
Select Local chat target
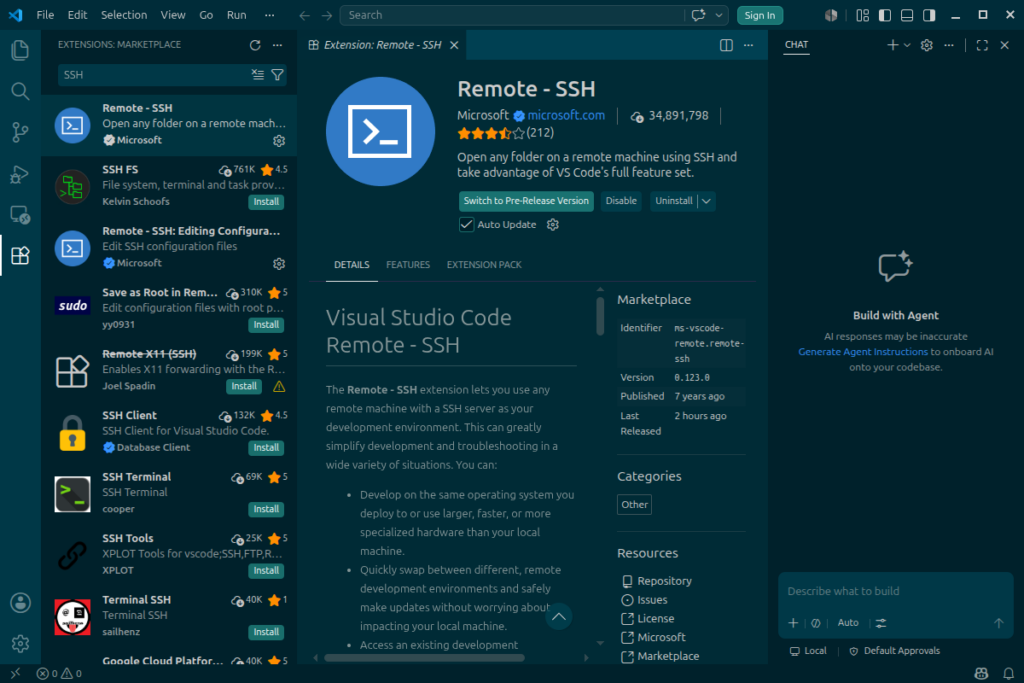click(x=808, y=651)
